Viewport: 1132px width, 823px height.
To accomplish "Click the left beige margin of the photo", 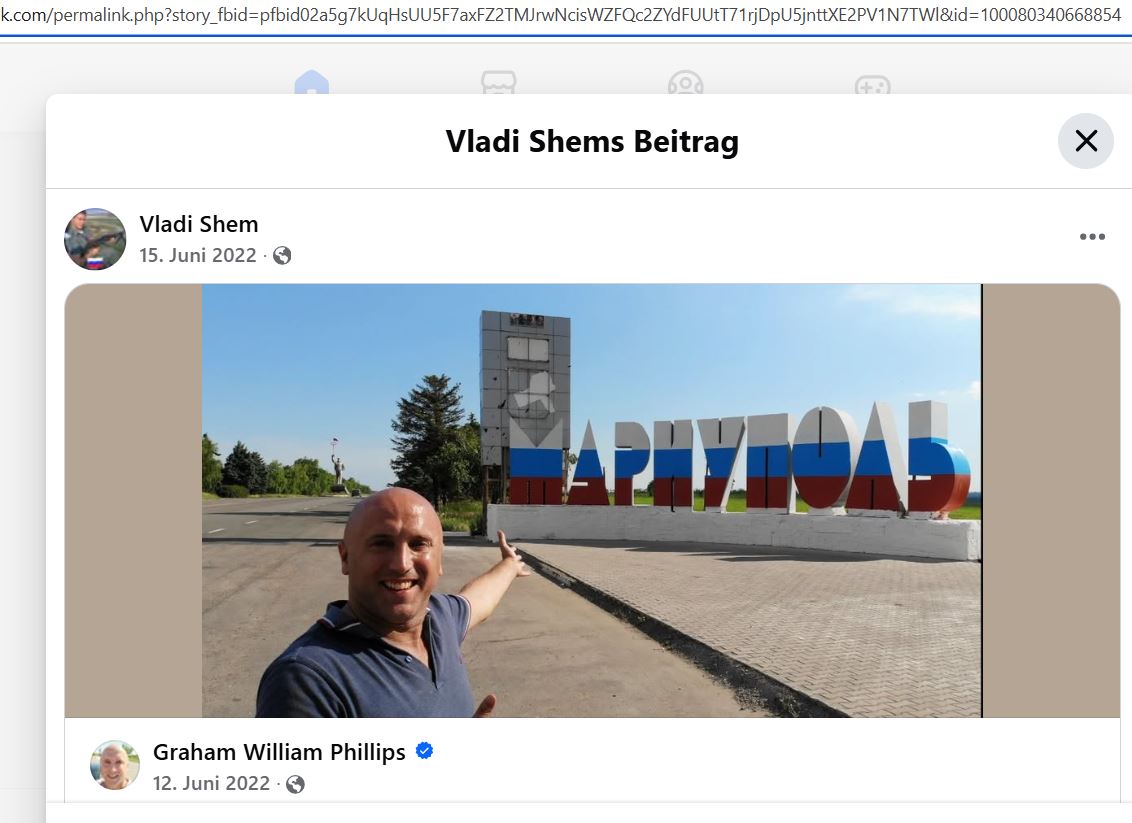I will pyautogui.click(x=134, y=500).
